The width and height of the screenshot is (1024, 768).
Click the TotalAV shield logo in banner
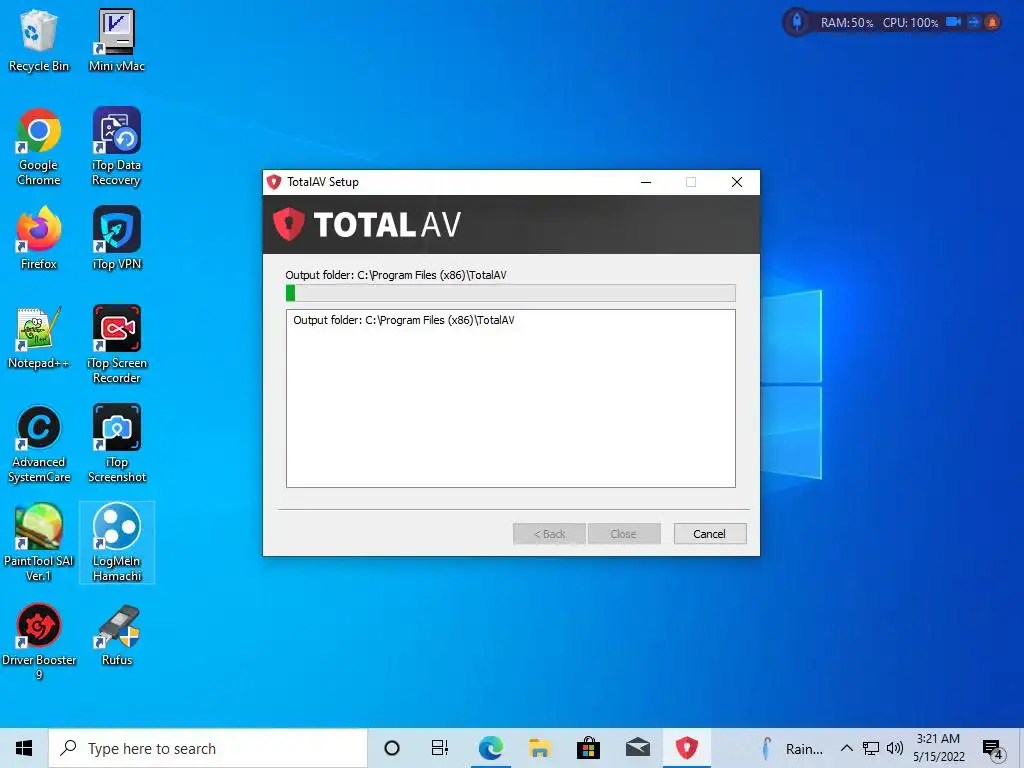click(289, 224)
